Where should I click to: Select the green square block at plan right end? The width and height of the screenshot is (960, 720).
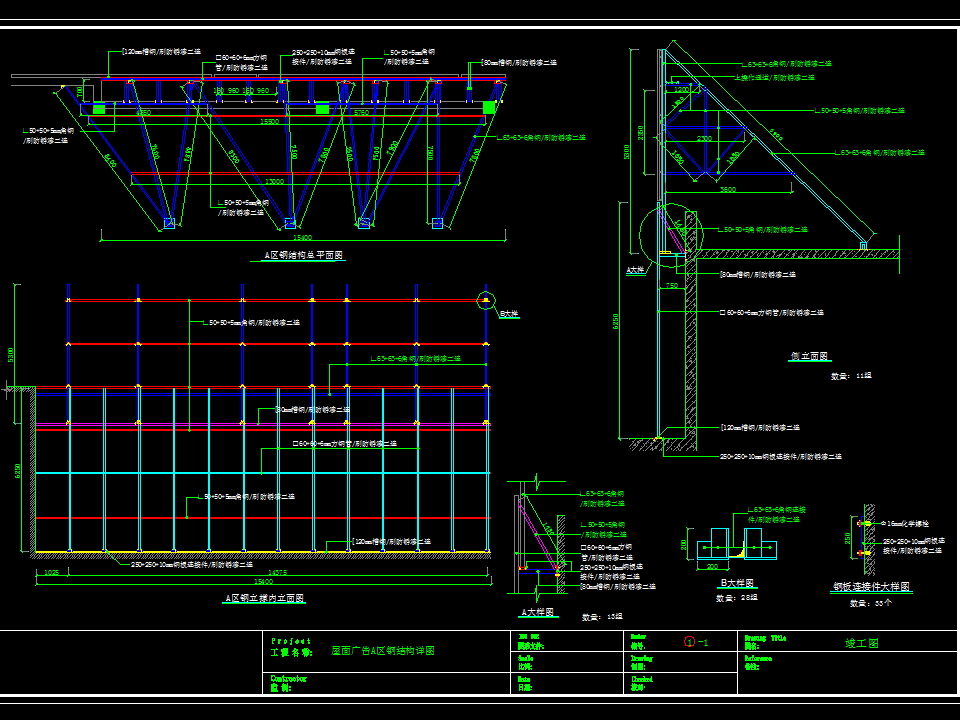[x=489, y=107]
